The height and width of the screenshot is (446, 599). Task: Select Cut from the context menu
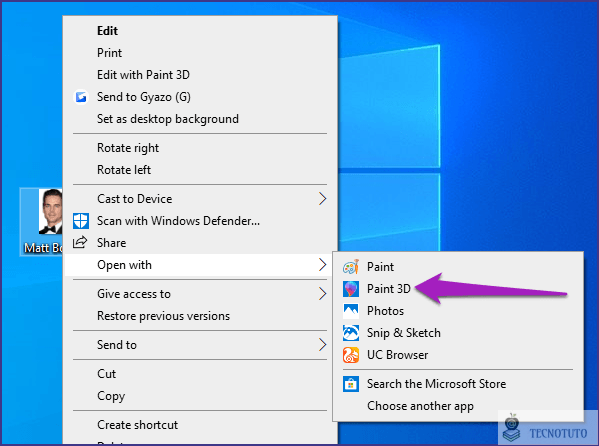200,374
